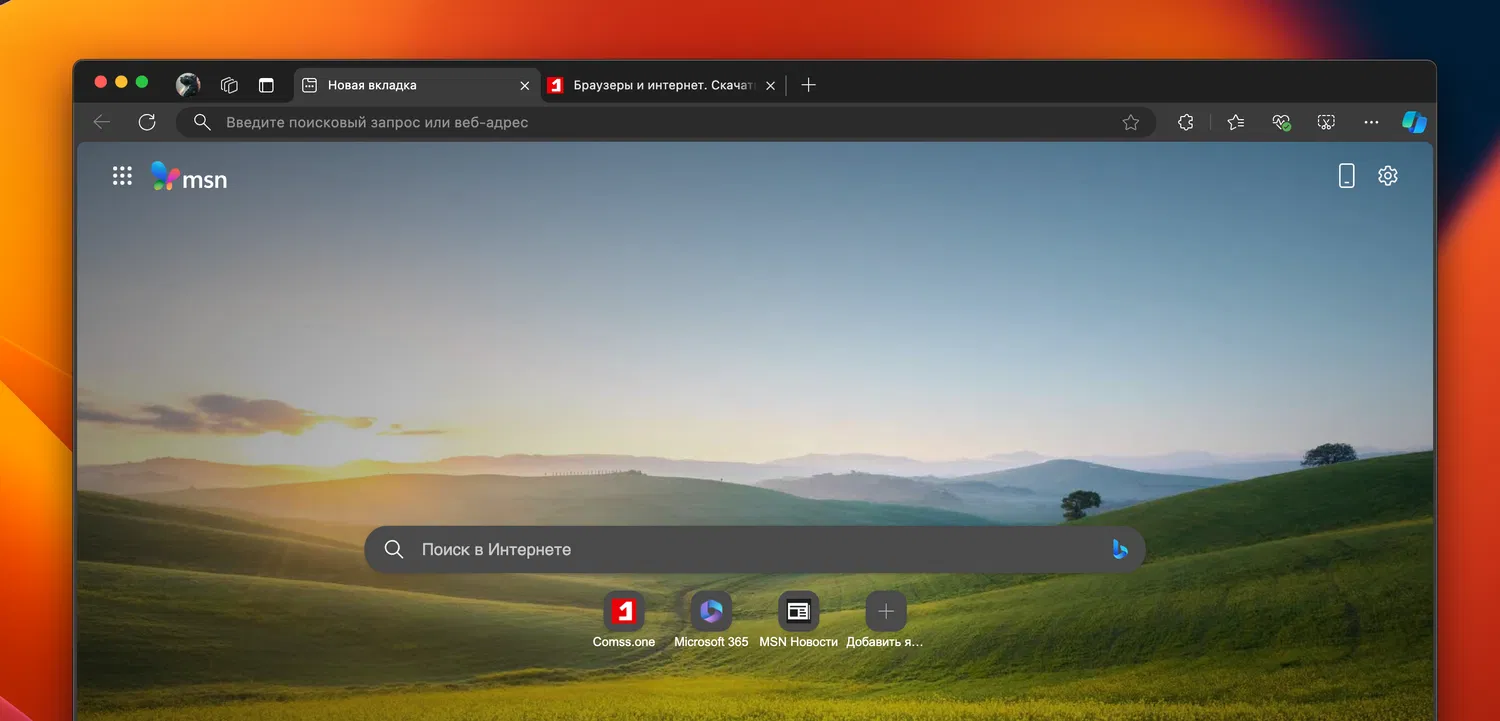Add this page to favorites with the star

click(1131, 122)
